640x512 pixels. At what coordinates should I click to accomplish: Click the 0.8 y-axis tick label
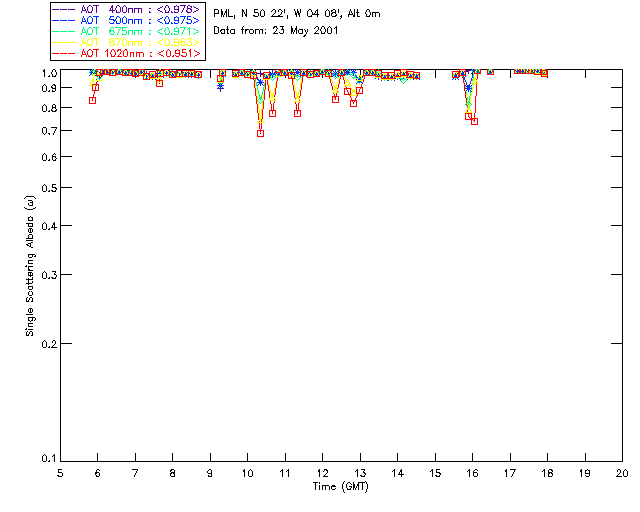click(x=49, y=108)
